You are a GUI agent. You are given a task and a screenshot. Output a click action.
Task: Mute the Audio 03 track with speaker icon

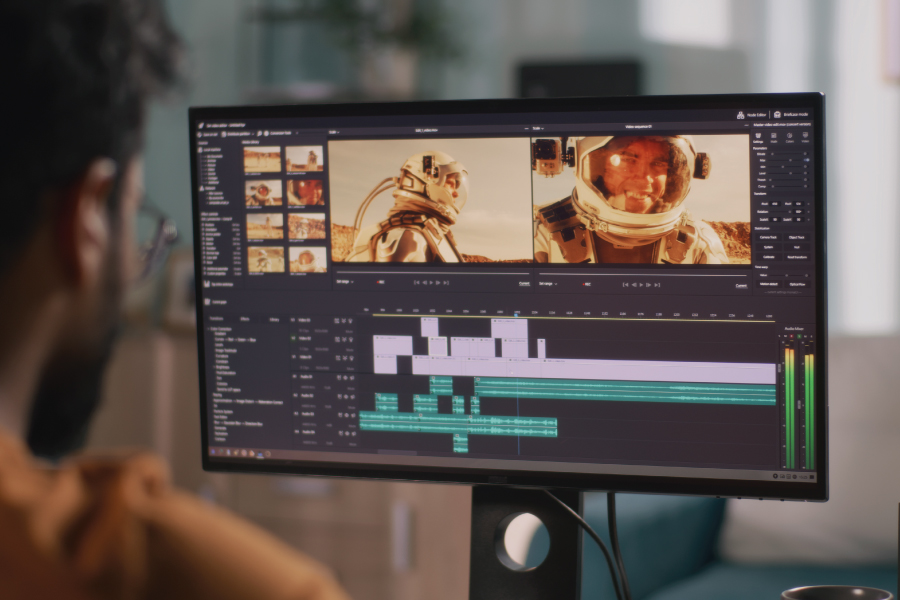[x=354, y=415]
